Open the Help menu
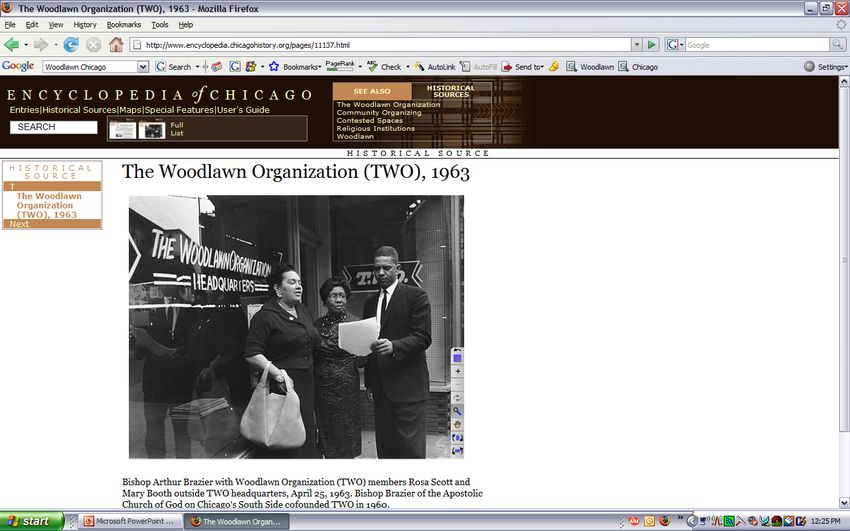This screenshot has width=850, height=531. click(186, 24)
